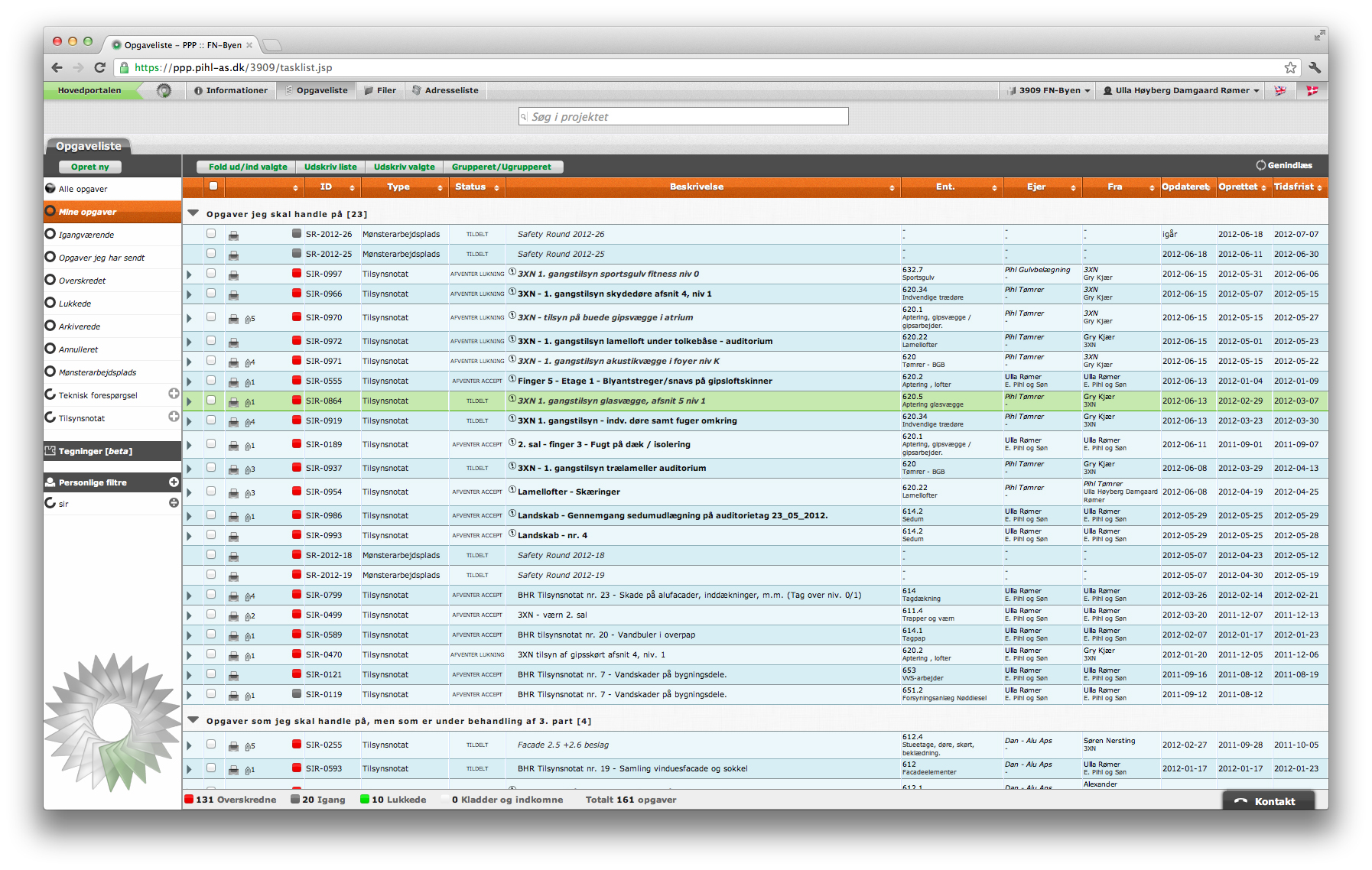Image resolution: width=1372 pixels, height=870 pixels.
Task: Click the Søg i projektet search field
Action: coord(683,117)
